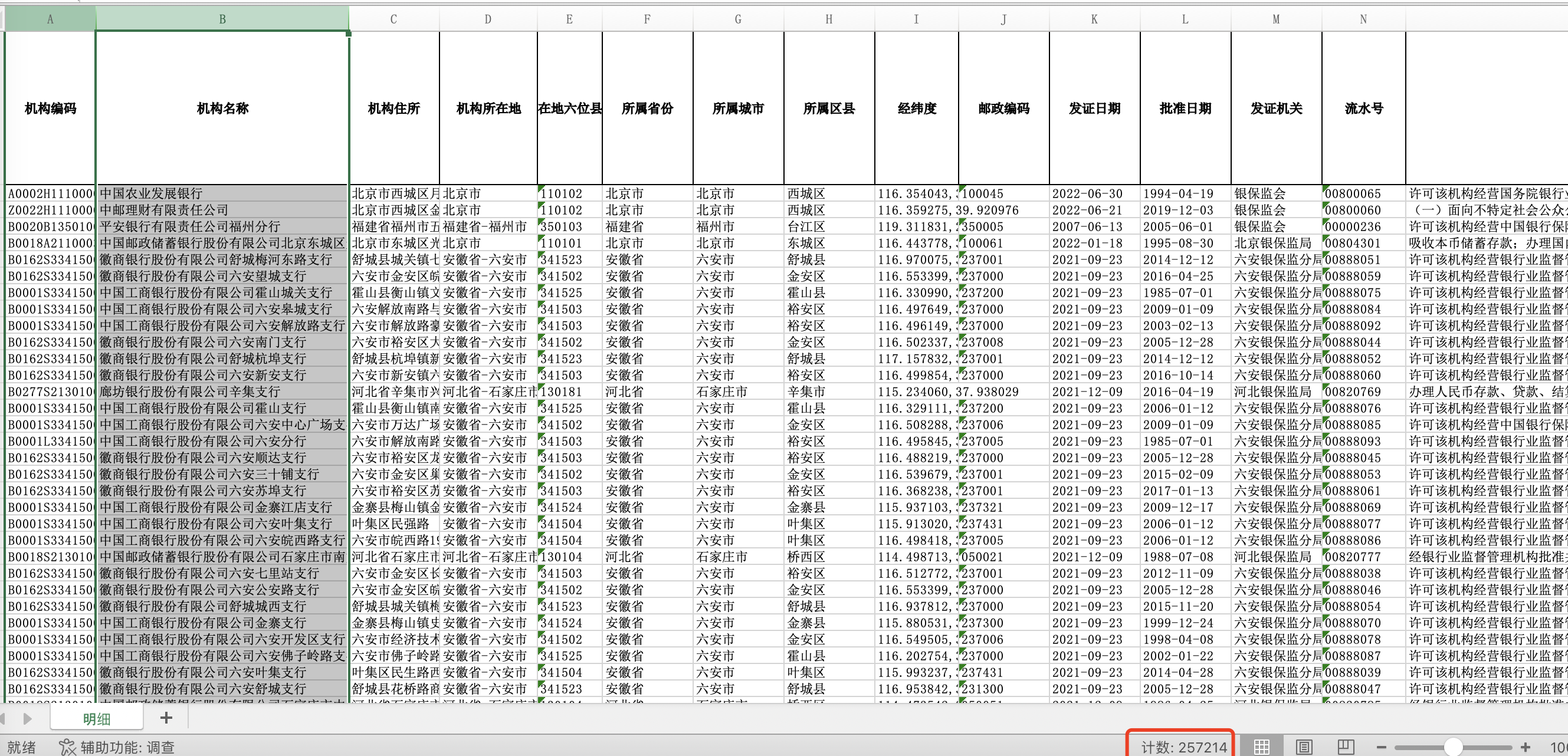The image size is (1568, 756).
Task: Click the 发证日期 header cell
Action: click(1094, 109)
